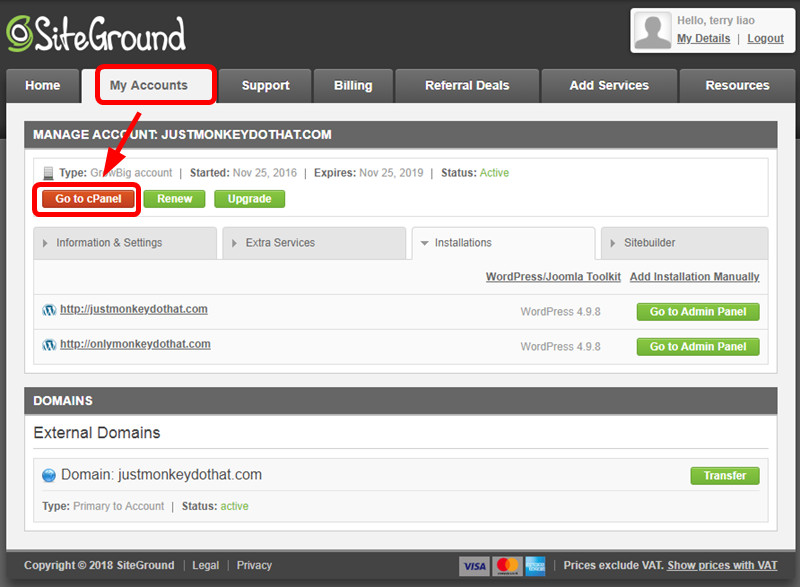The image size is (800, 587).
Task: Select the MasterCard payment icon
Action: point(507,566)
